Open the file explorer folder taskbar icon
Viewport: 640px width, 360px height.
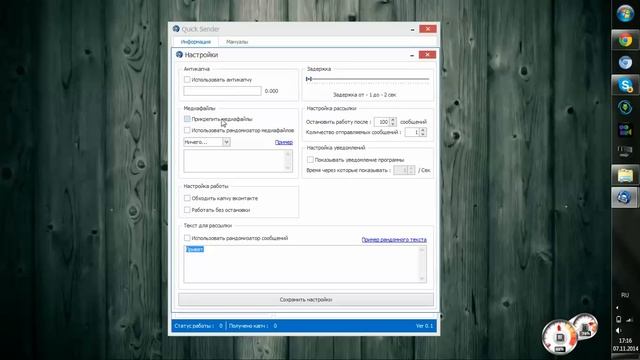coord(625,176)
